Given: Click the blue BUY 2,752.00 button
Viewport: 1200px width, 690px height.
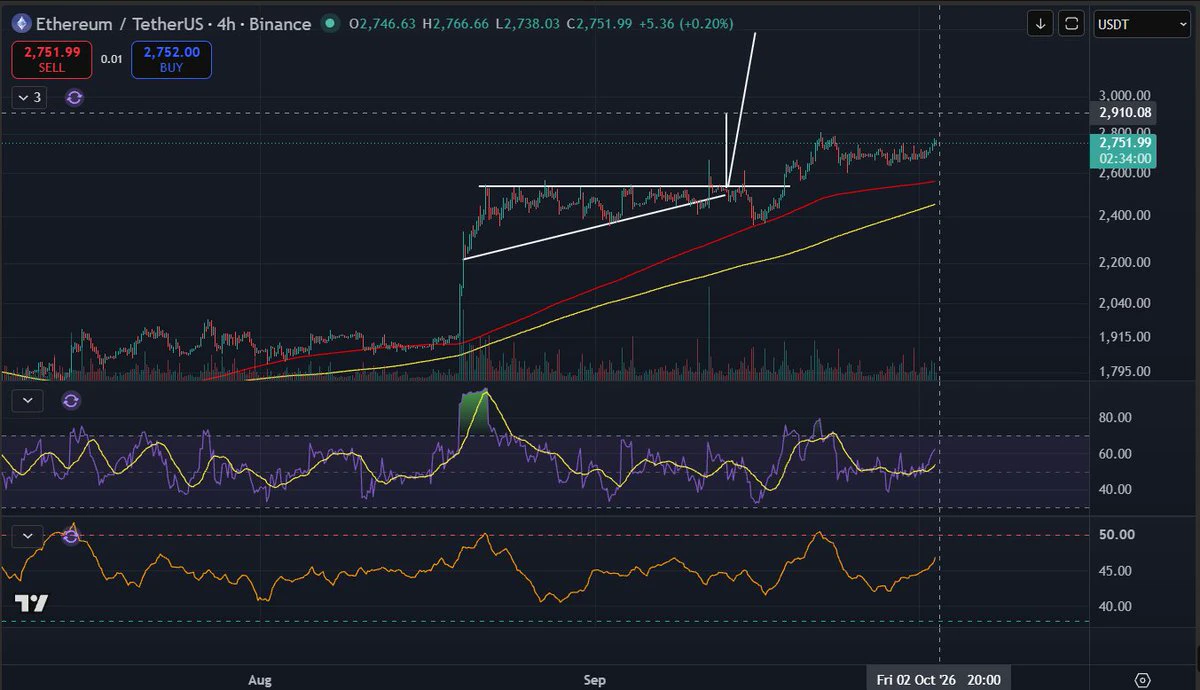Looking at the screenshot, I should (171, 60).
